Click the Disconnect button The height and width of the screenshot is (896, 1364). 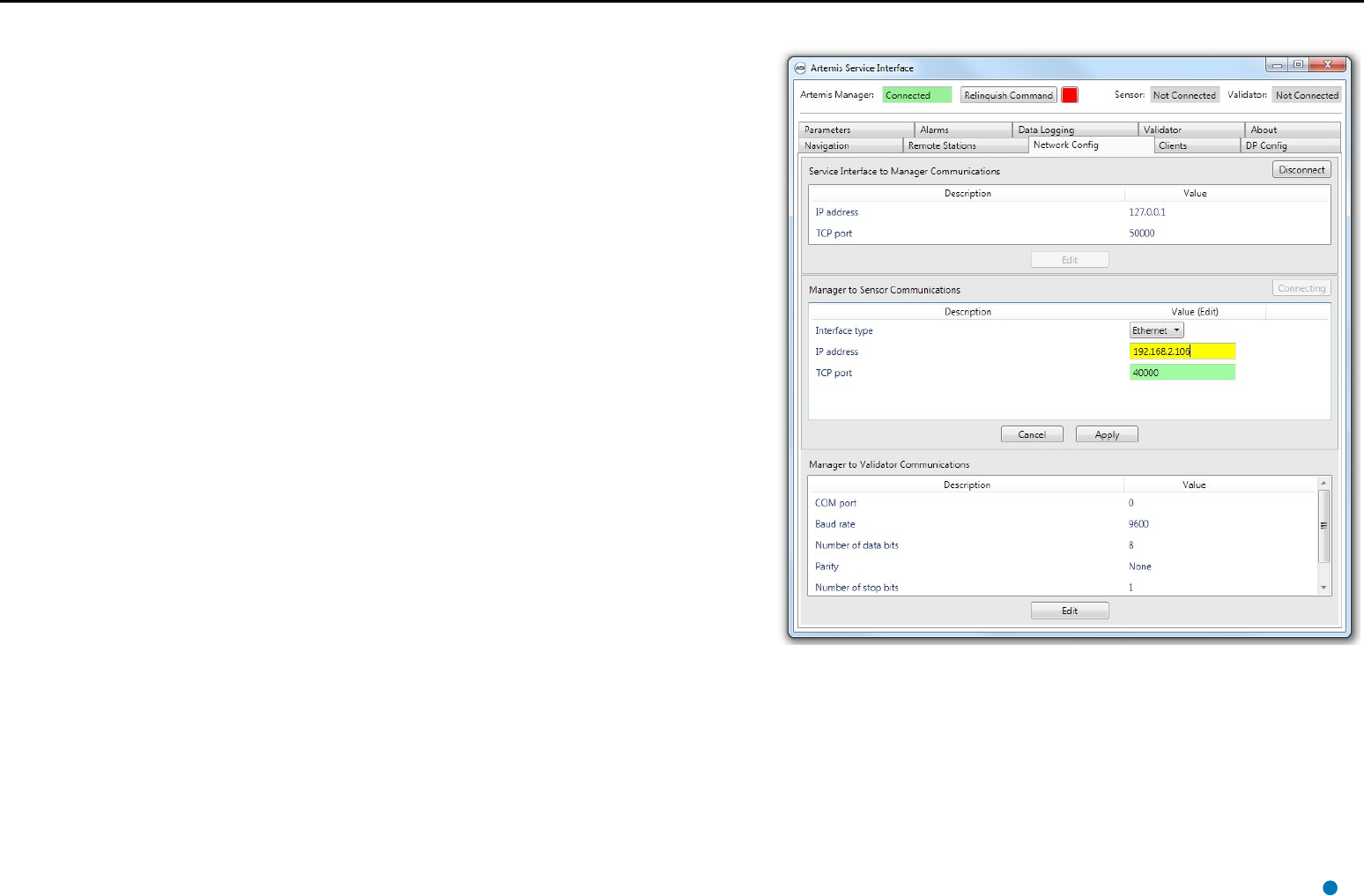tap(1301, 170)
